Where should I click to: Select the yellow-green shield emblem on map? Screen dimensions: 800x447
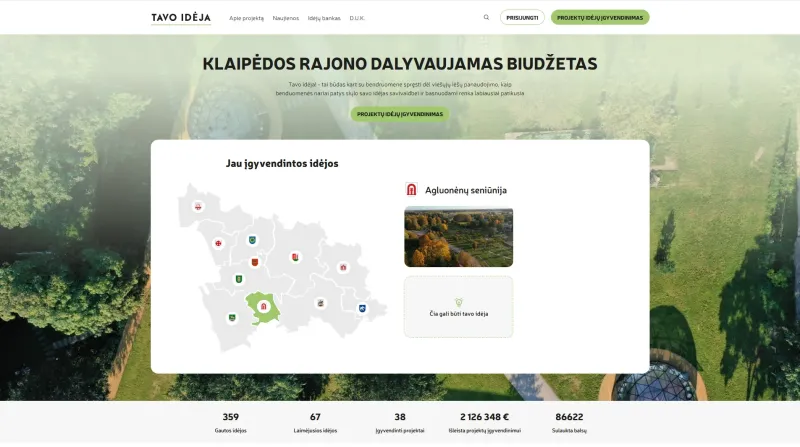[238, 279]
